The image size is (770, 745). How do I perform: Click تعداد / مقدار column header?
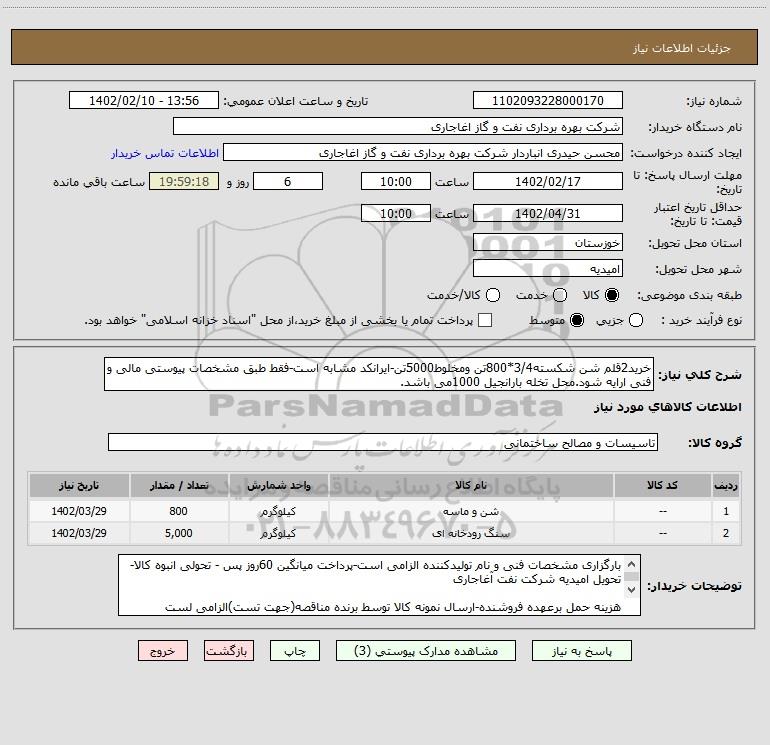click(179, 486)
